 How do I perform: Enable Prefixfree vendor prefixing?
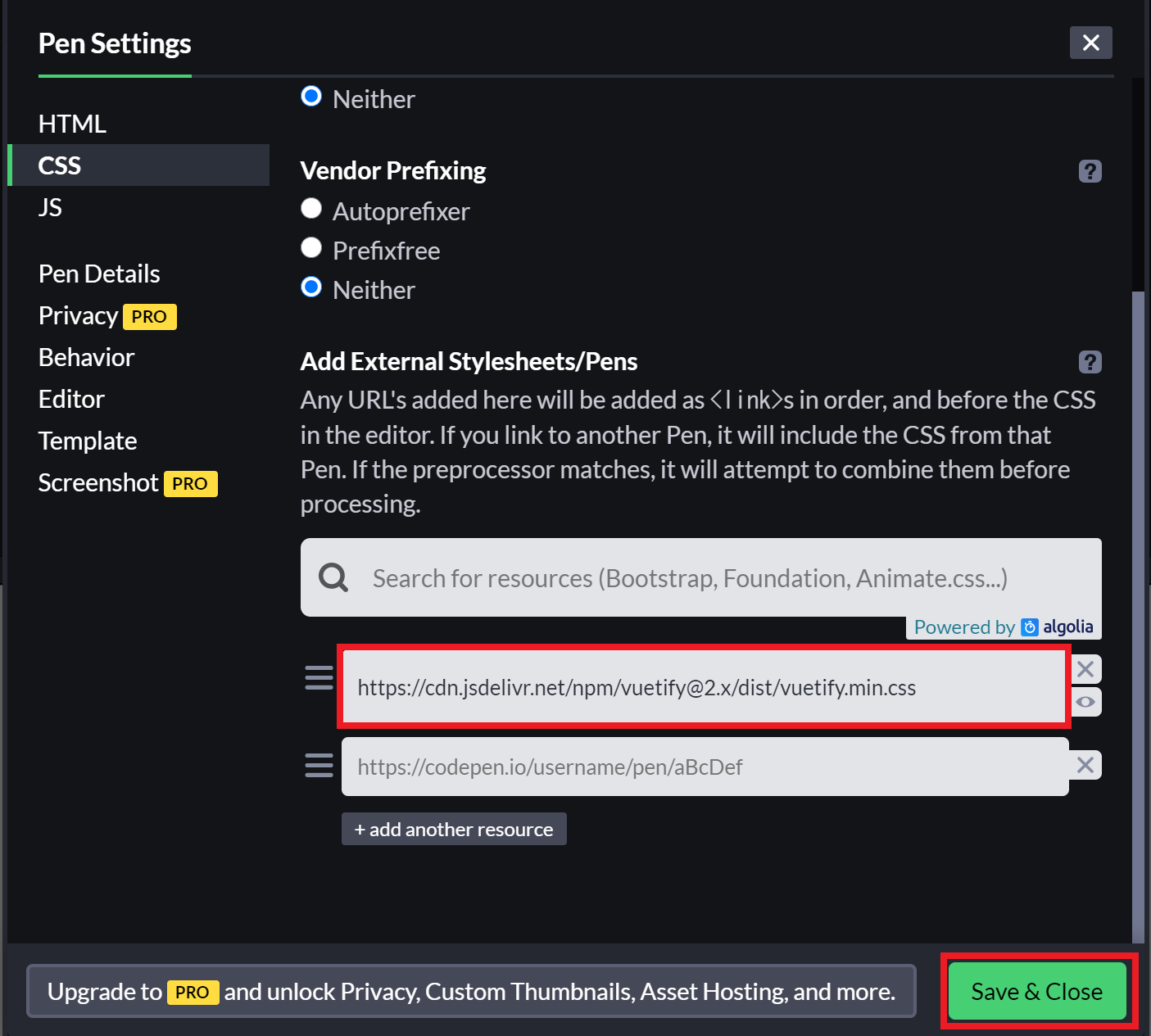(311, 247)
